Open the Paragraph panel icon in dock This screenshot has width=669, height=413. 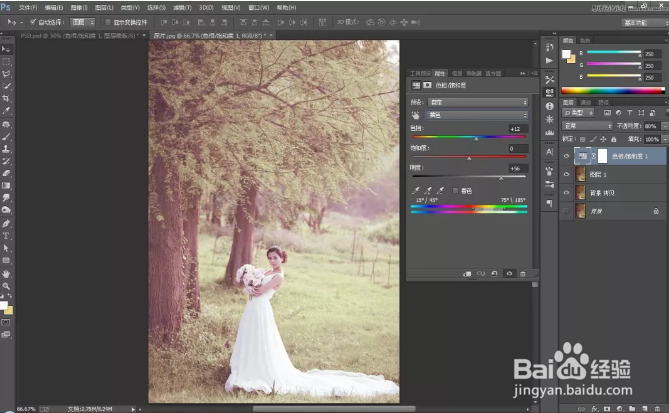(550, 204)
